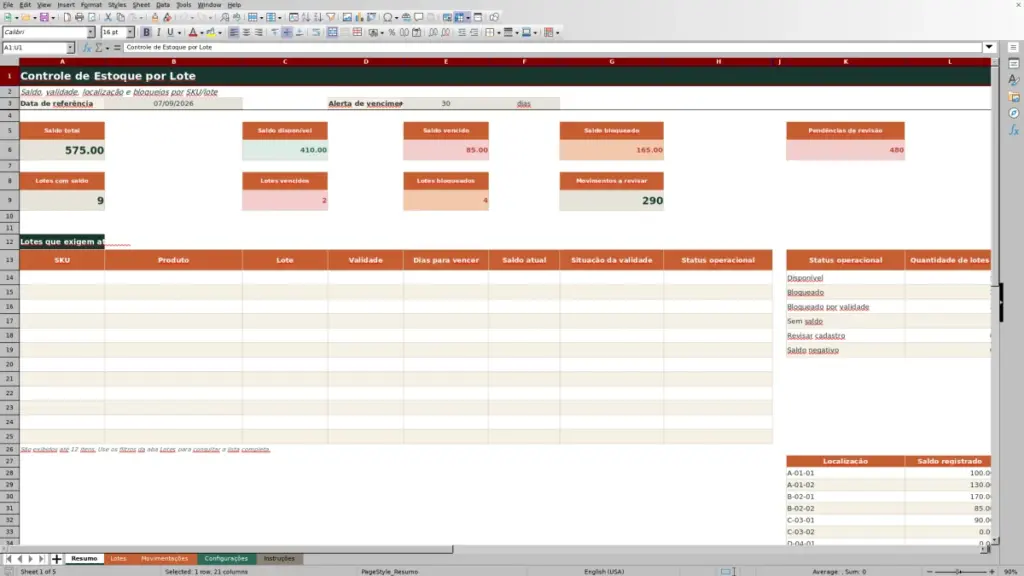1024x576 pixels.
Task: Click the Wrap Text icon
Action: 316,33
